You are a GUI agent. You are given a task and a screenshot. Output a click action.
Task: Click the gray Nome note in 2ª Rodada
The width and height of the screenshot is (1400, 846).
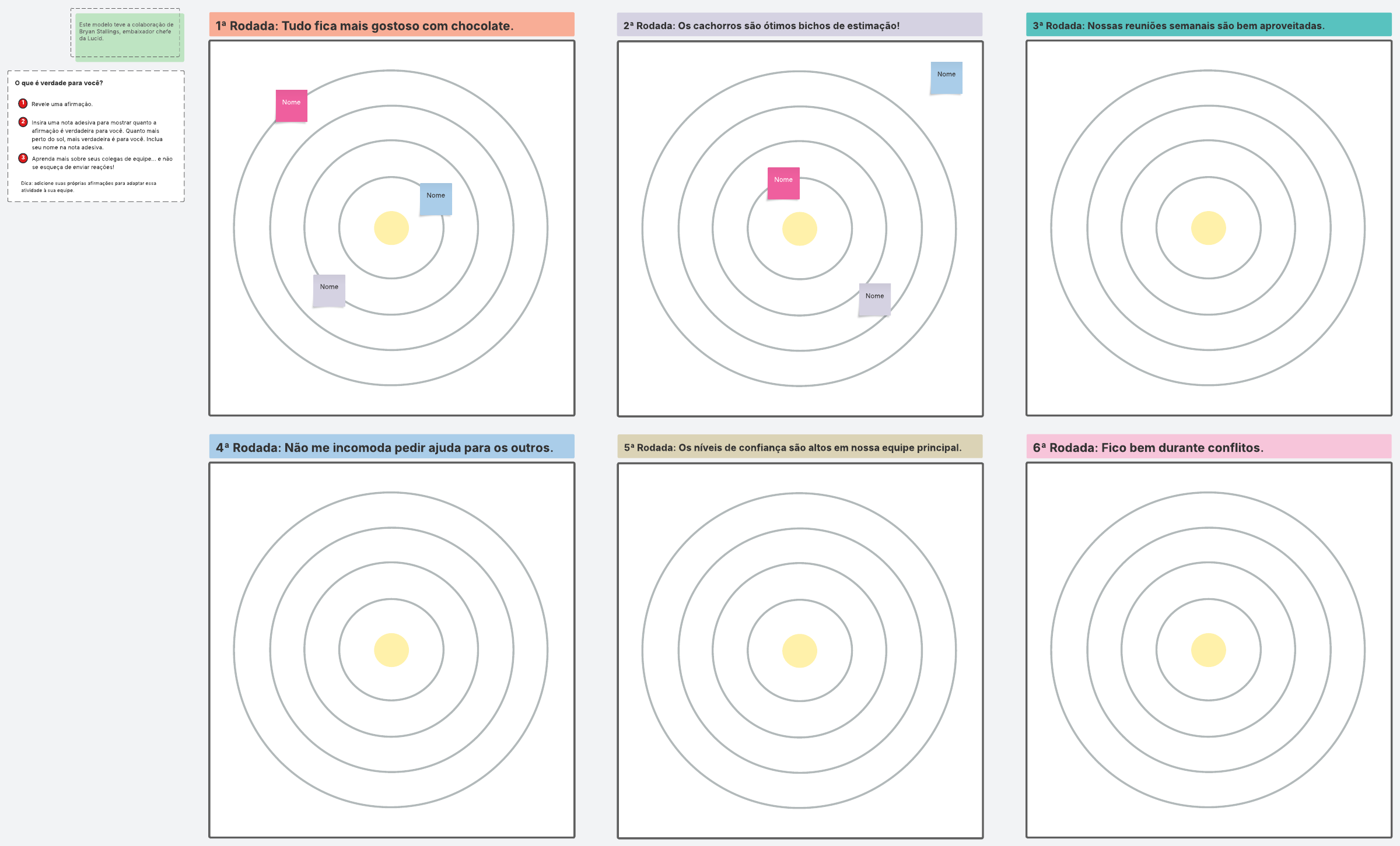click(874, 300)
